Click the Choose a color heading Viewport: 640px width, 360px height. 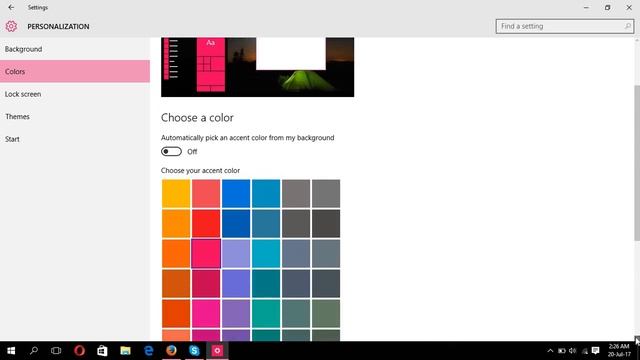coord(197,118)
